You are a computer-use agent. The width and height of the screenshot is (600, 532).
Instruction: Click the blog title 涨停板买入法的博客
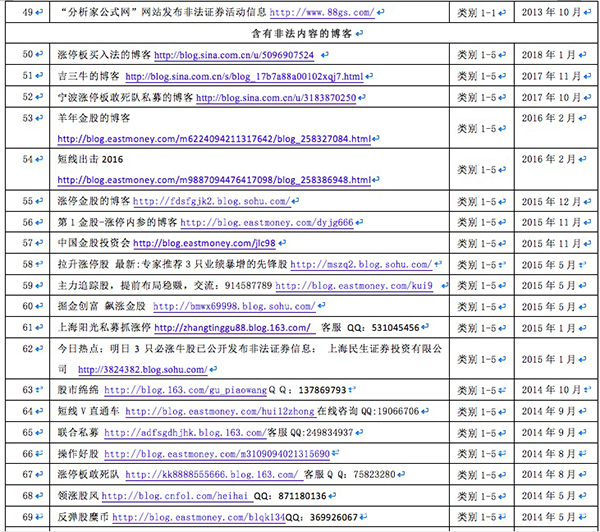pos(104,55)
